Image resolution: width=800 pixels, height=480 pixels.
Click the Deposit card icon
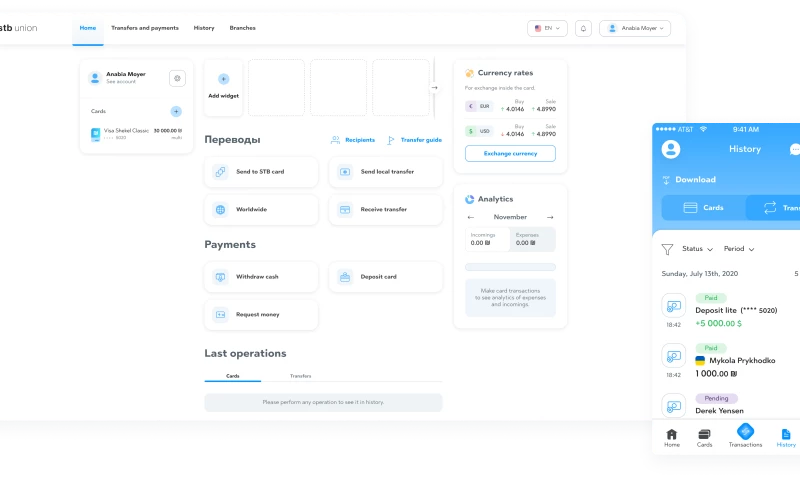pos(345,277)
